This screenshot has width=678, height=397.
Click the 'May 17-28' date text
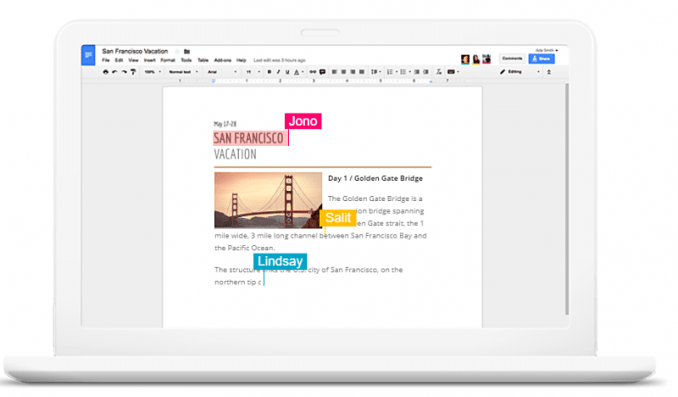point(225,124)
